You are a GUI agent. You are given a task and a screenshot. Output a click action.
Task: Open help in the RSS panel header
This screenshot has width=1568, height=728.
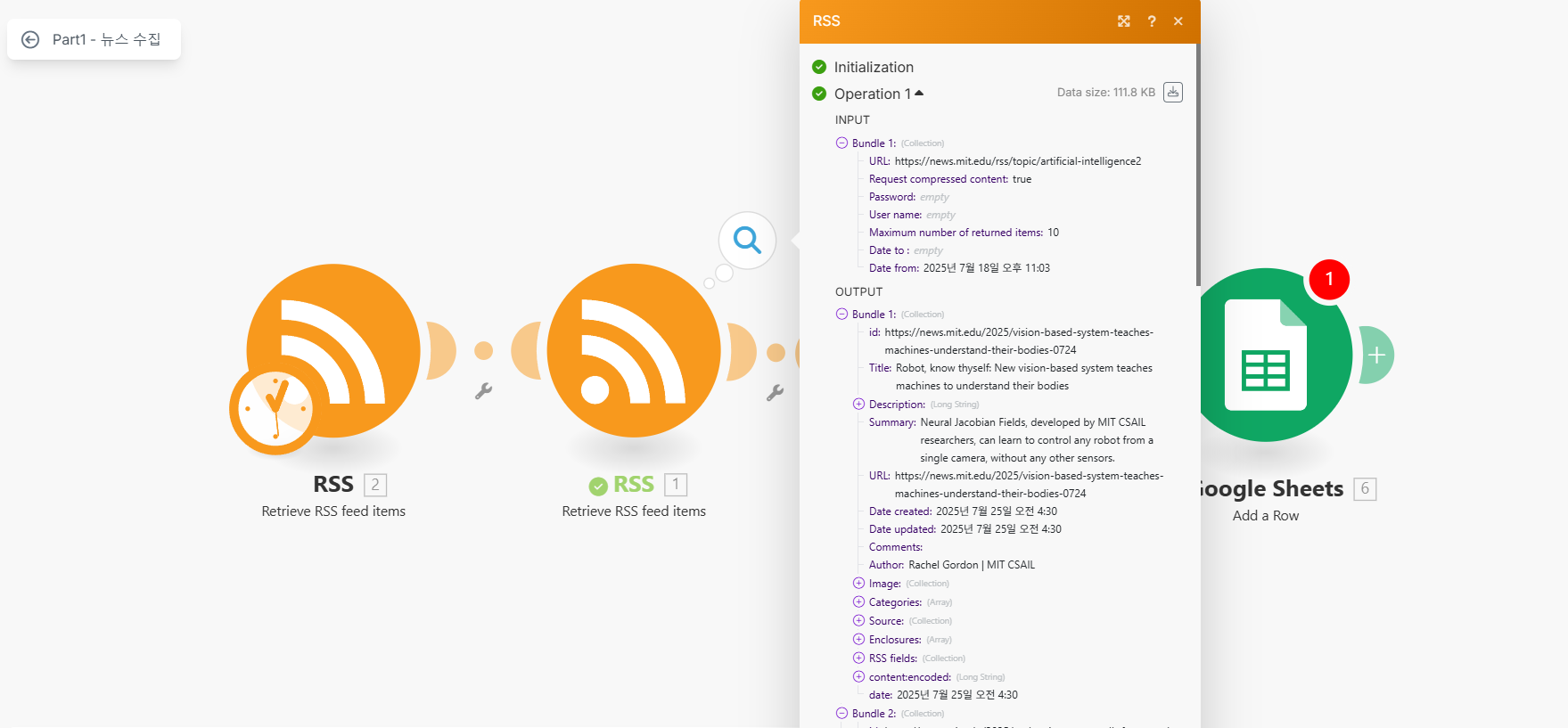click(1152, 21)
